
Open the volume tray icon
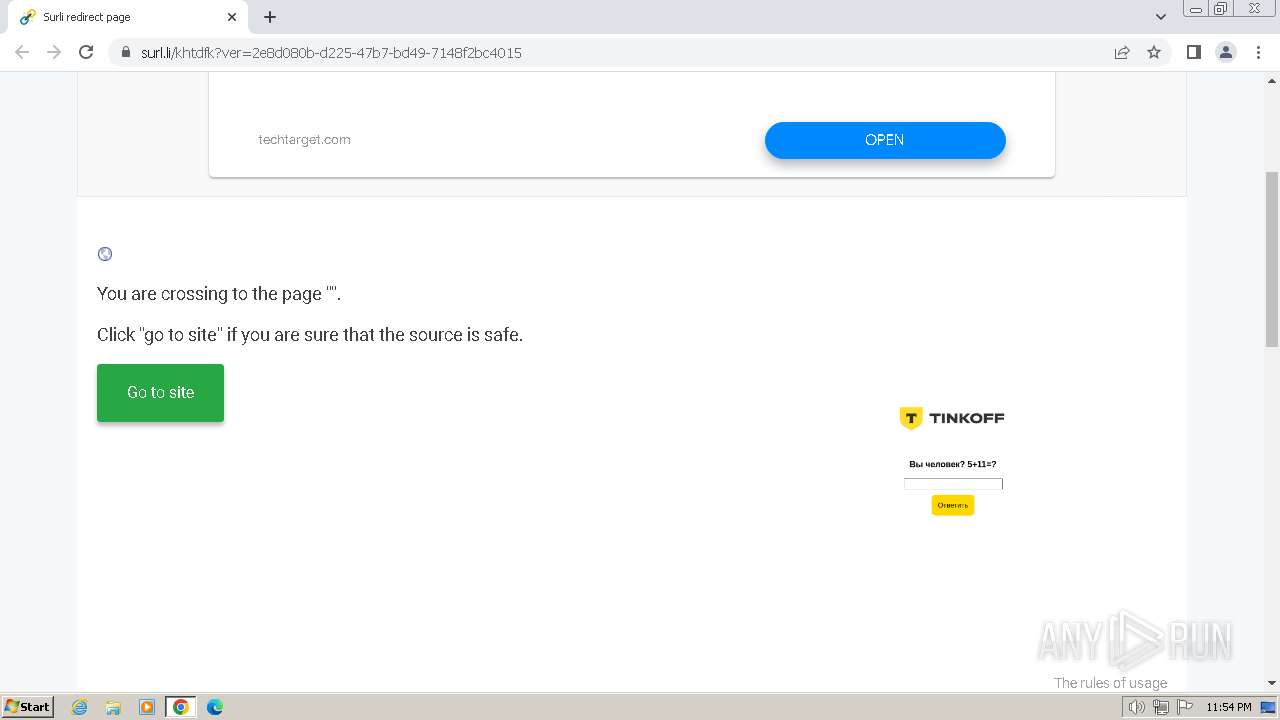tap(1137, 707)
